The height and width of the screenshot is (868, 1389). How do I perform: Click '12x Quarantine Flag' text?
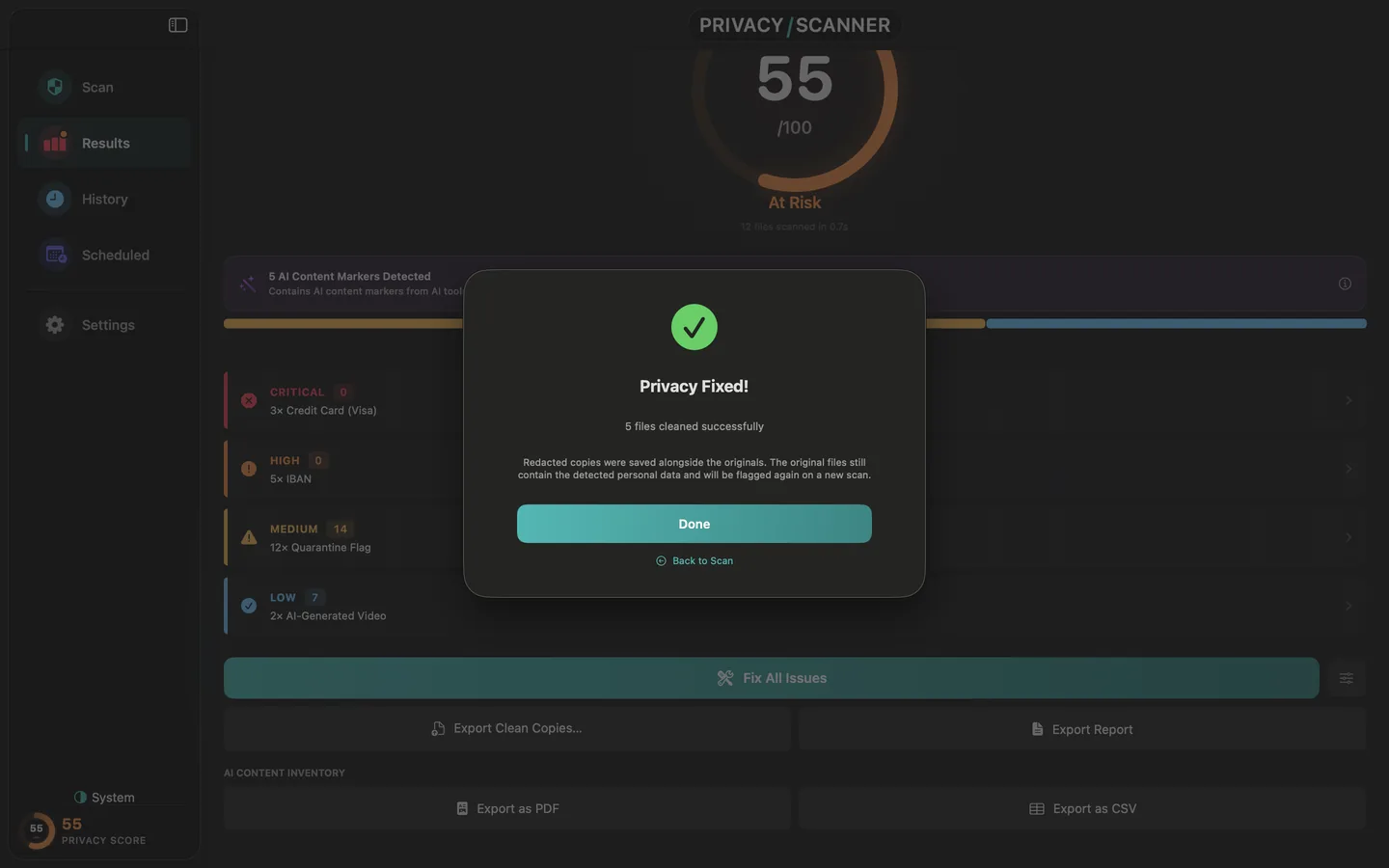(320, 548)
